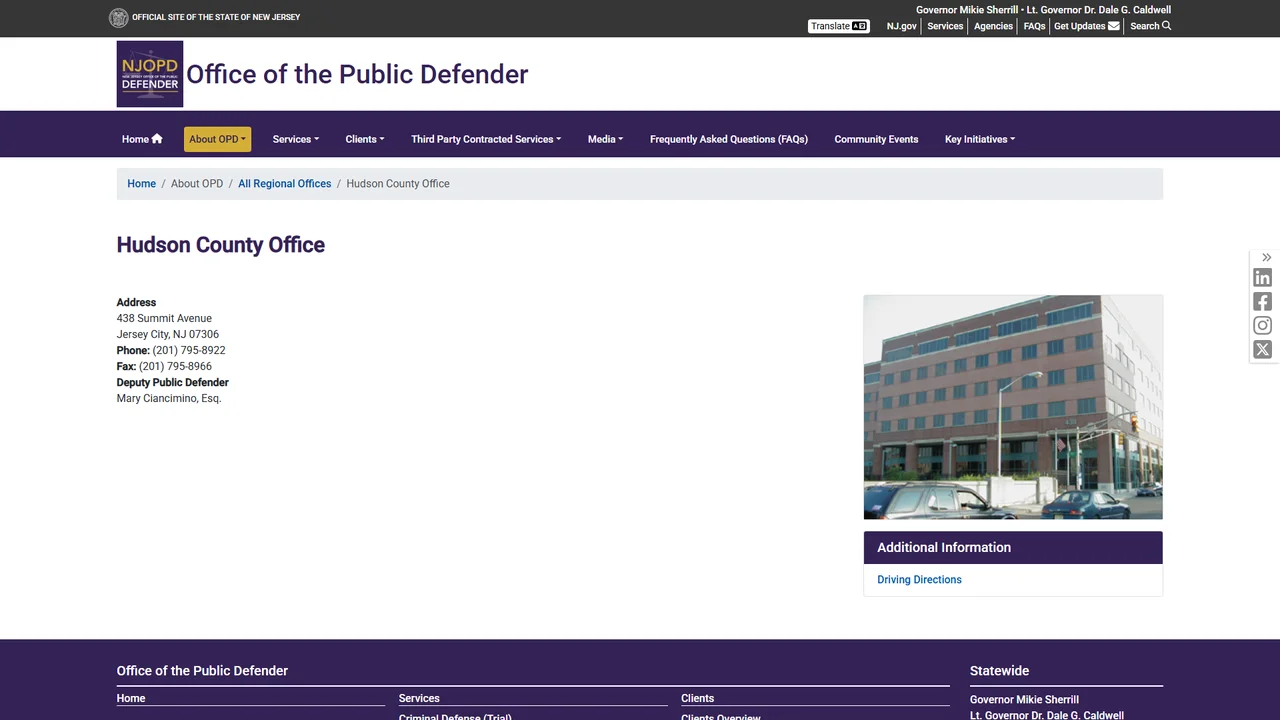Viewport: 1280px width, 720px height.
Task: Click the New Jersey state seal icon
Action: pyautogui.click(x=119, y=17)
